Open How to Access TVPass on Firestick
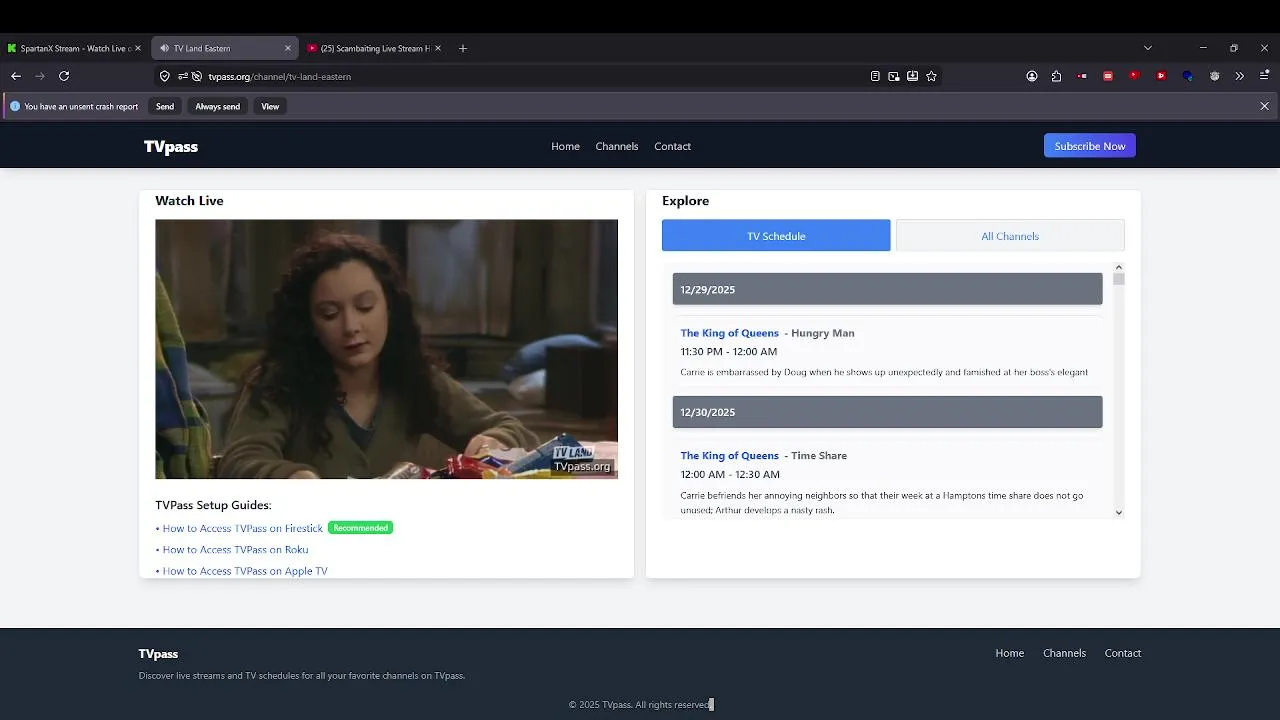 coord(243,528)
